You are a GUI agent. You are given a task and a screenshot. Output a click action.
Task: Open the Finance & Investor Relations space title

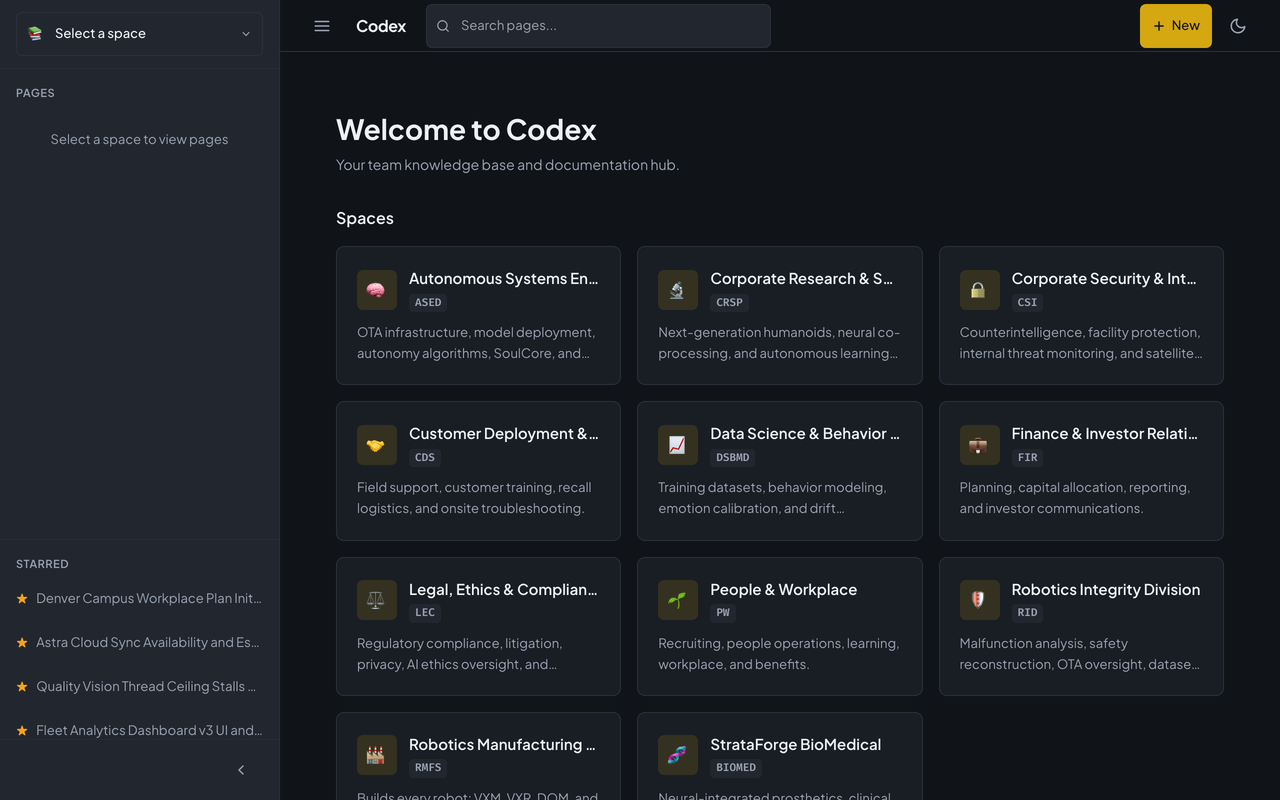1105,434
